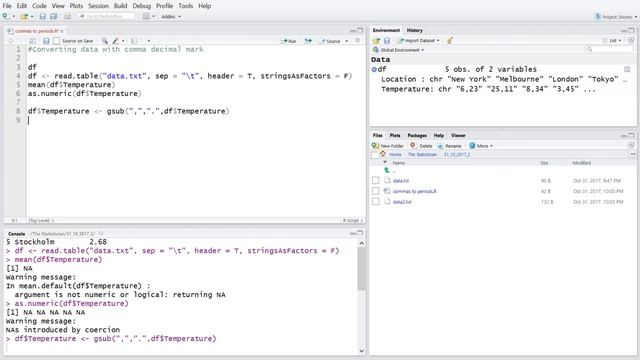Open the Source button dropdown arrow
The height and width of the screenshot is (360, 640).
[x=347, y=41]
